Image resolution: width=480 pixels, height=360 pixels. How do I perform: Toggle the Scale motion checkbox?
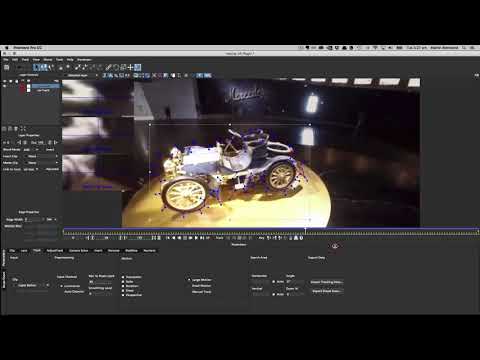(x=123, y=282)
